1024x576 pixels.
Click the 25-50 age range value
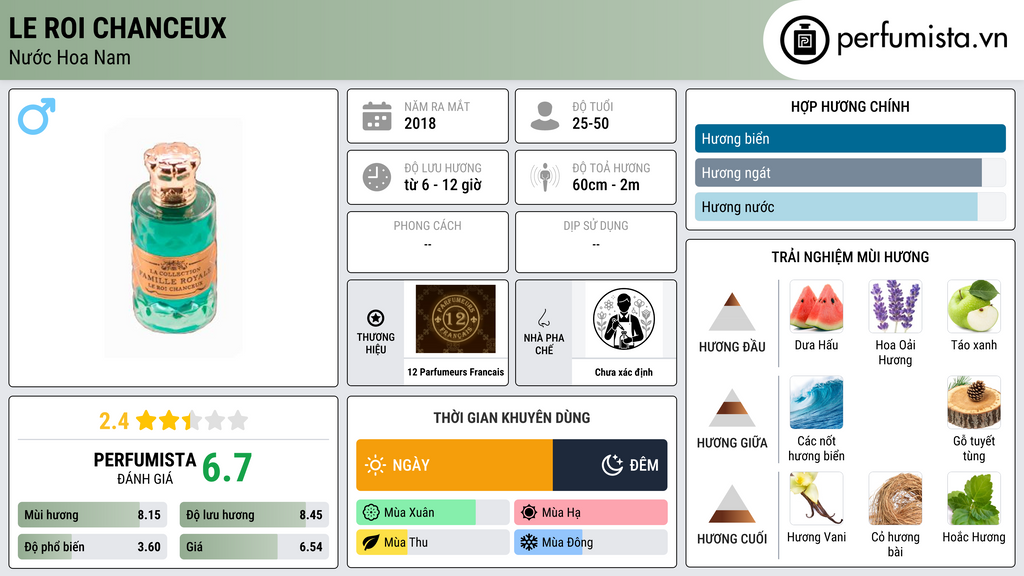coord(590,123)
